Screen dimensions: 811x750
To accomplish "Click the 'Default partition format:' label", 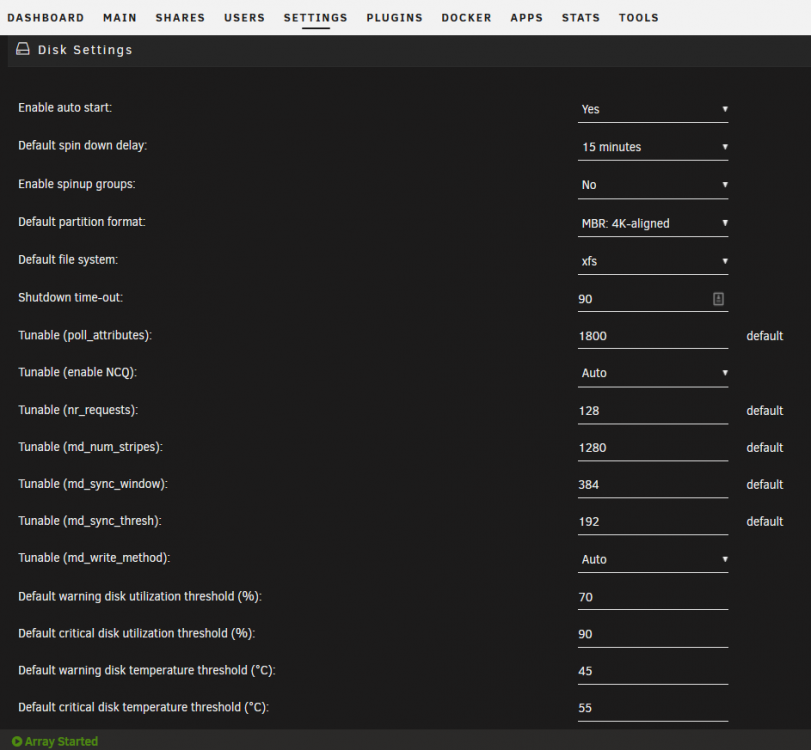I will [x=82, y=222].
